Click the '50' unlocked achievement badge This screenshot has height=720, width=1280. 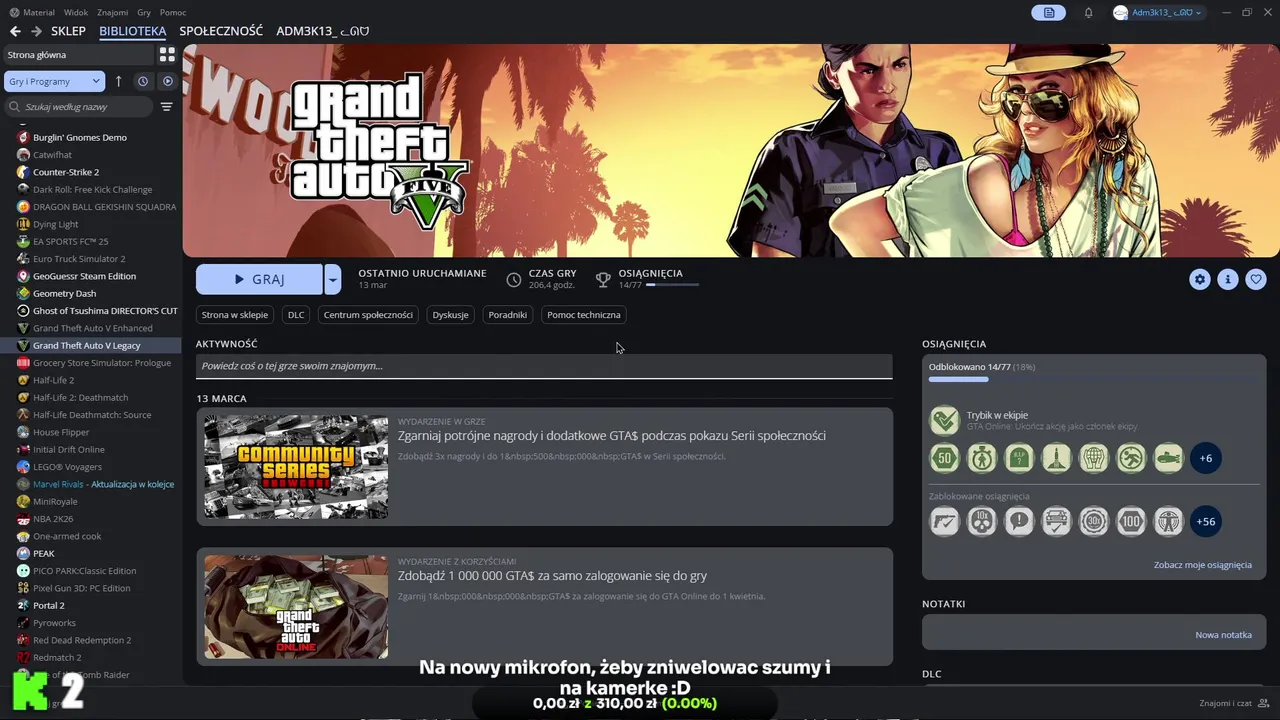(x=945, y=458)
